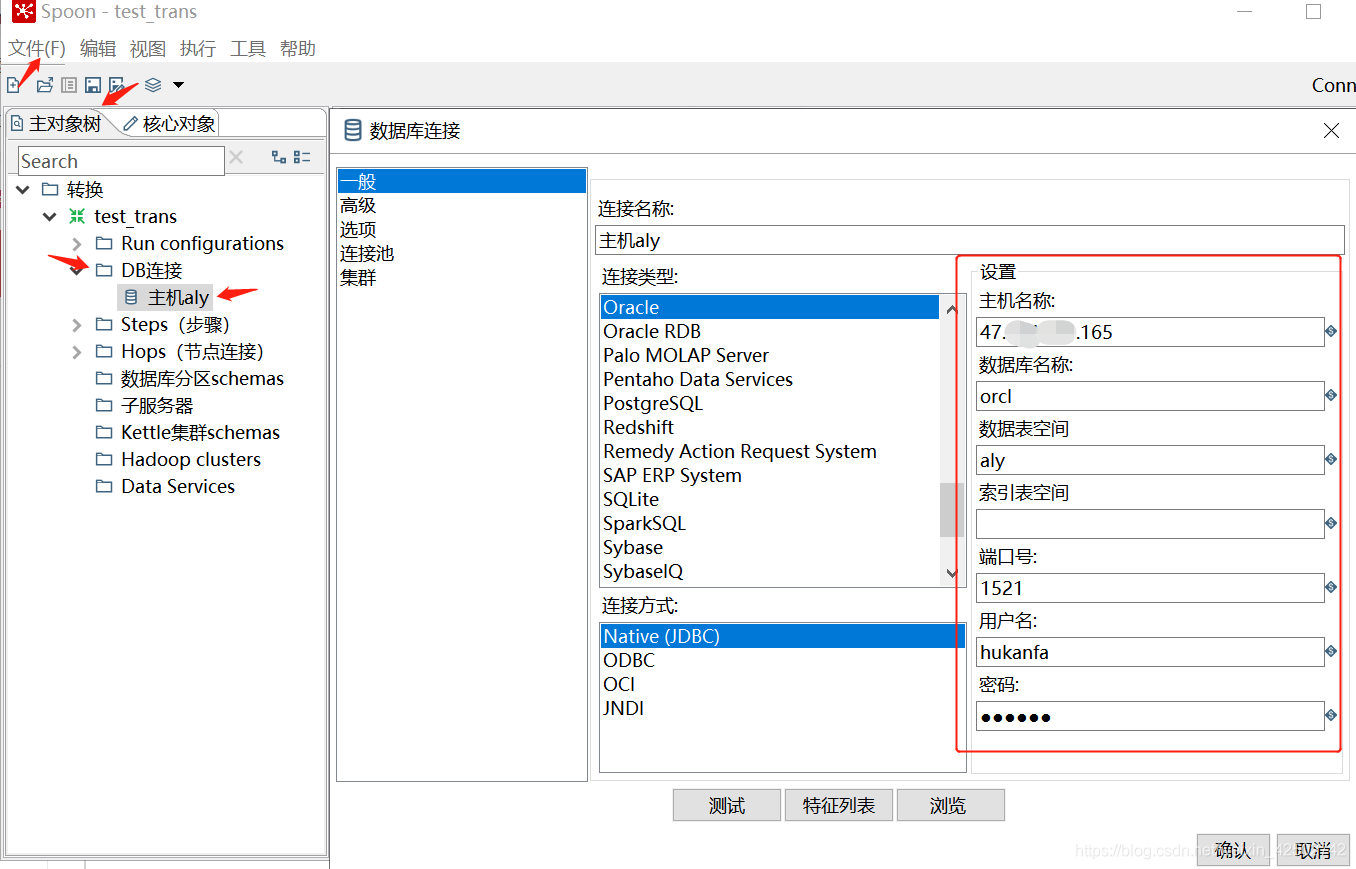The height and width of the screenshot is (869, 1356).
Task: Click the tree Search input field
Action: tap(121, 161)
